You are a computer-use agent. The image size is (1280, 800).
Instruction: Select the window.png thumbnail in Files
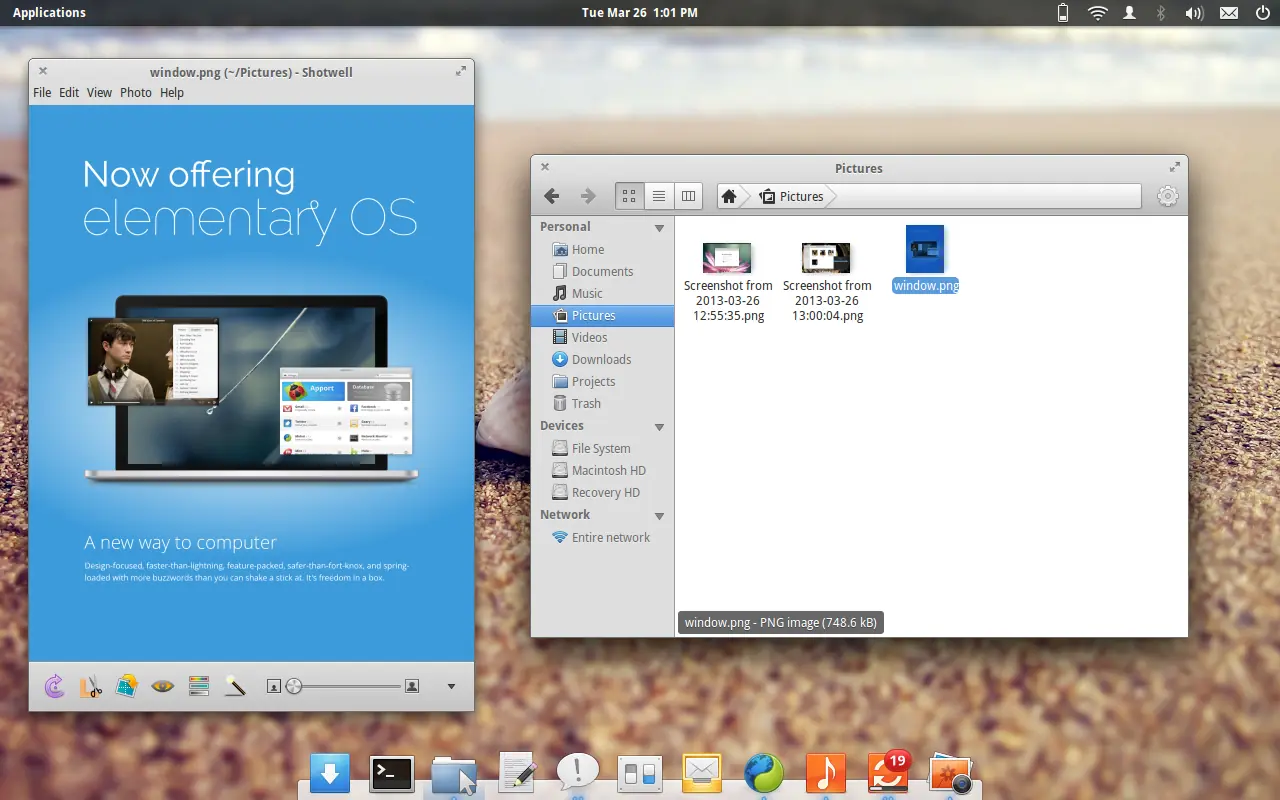pyautogui.click(x=924, y=248)
